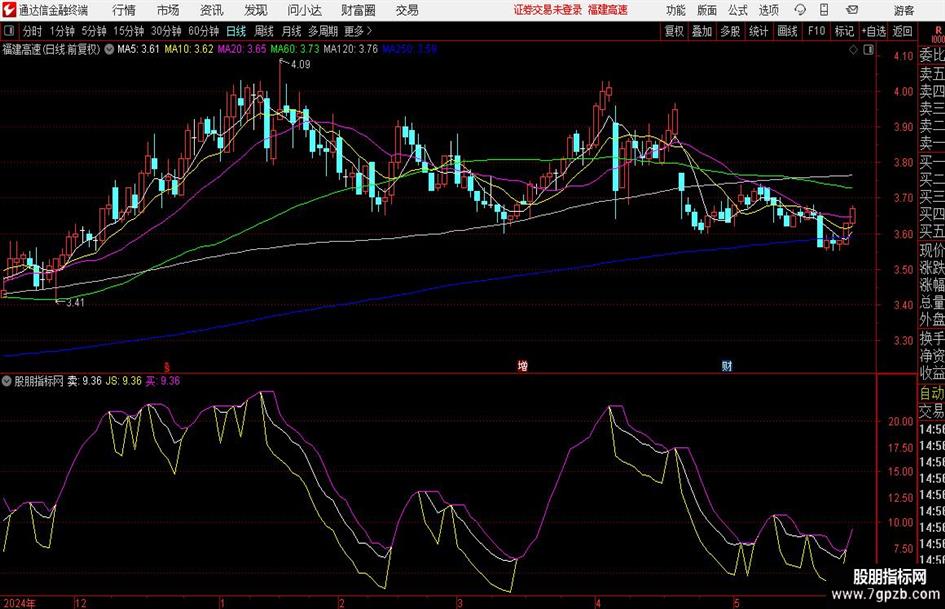Click the 通达信 red logo icon
Screen dimensions: 945x609
pos(9,10)
